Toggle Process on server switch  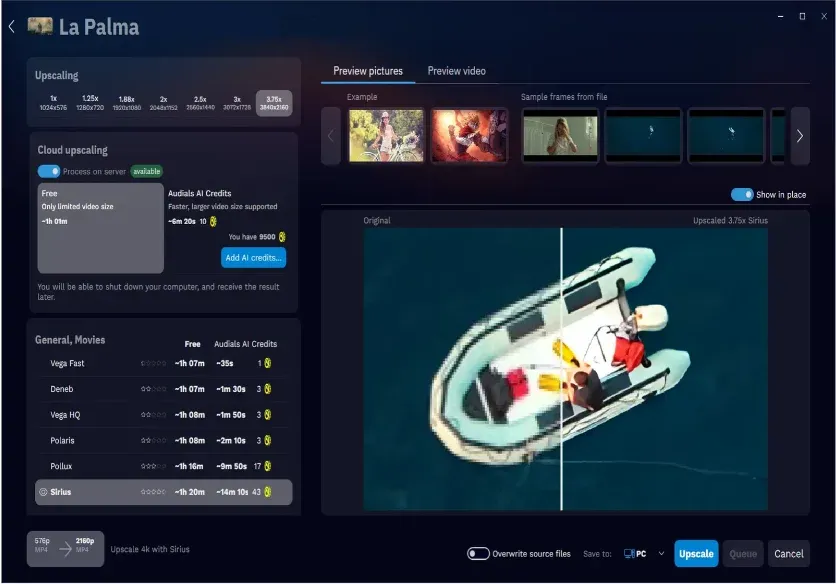coord(49,171)
